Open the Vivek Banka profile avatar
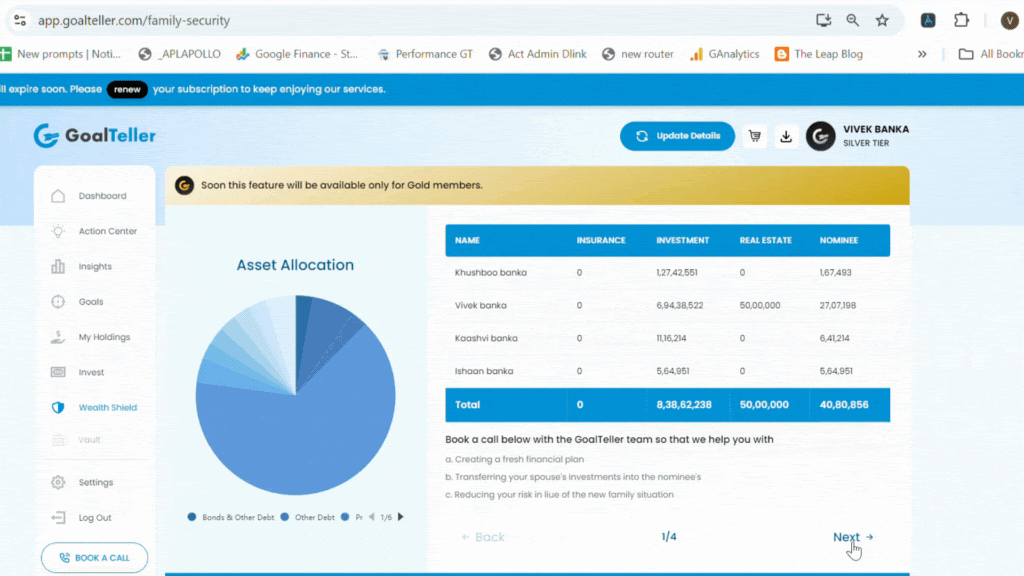Viewport: 1024px width, 576px height. (820, 136)
